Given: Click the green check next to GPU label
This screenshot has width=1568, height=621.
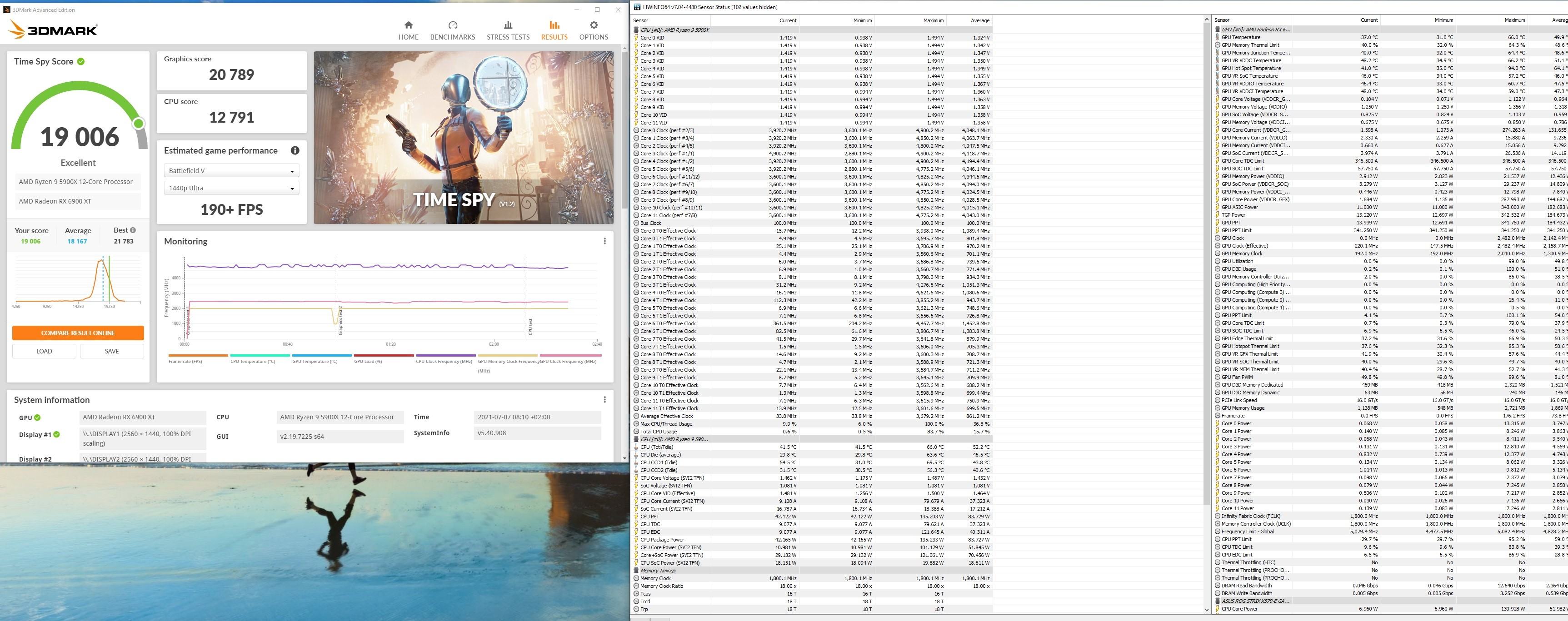Looking at the screenshot, I should (37, 417).
